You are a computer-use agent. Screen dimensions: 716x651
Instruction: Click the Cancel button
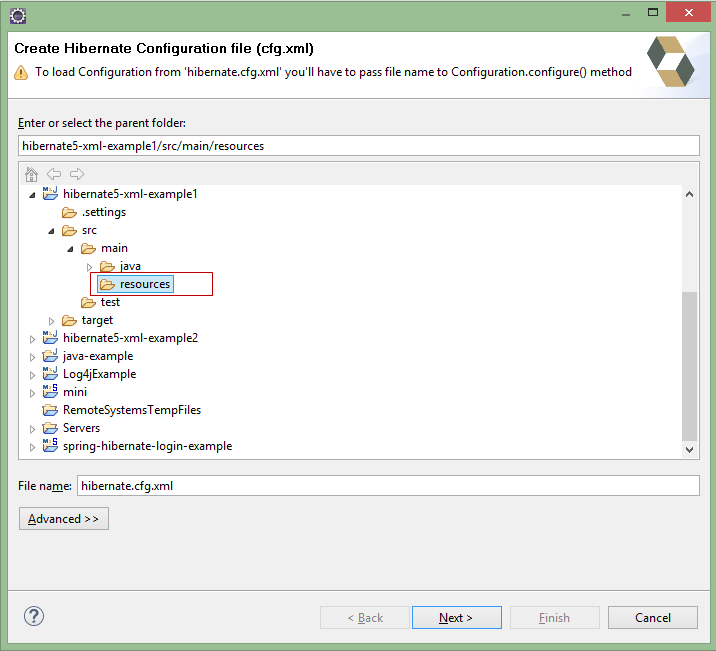click(653, 618)
